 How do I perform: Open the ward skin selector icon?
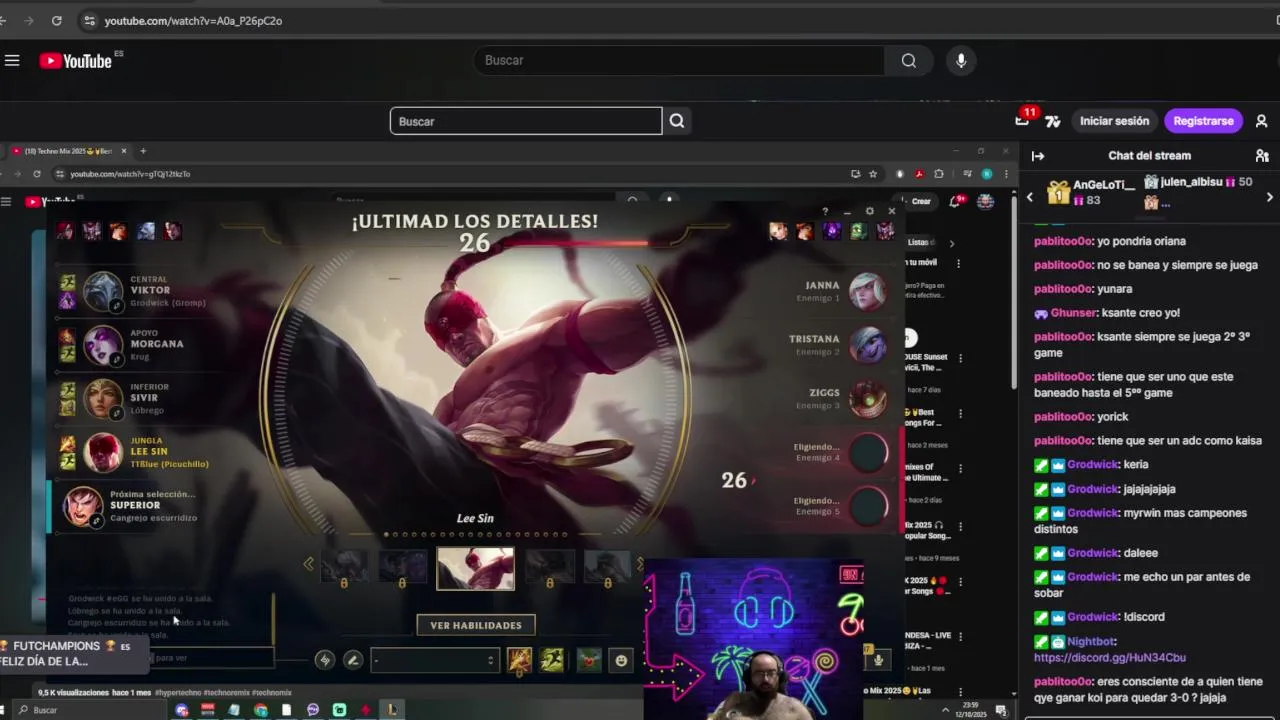[x=589, y=660]
